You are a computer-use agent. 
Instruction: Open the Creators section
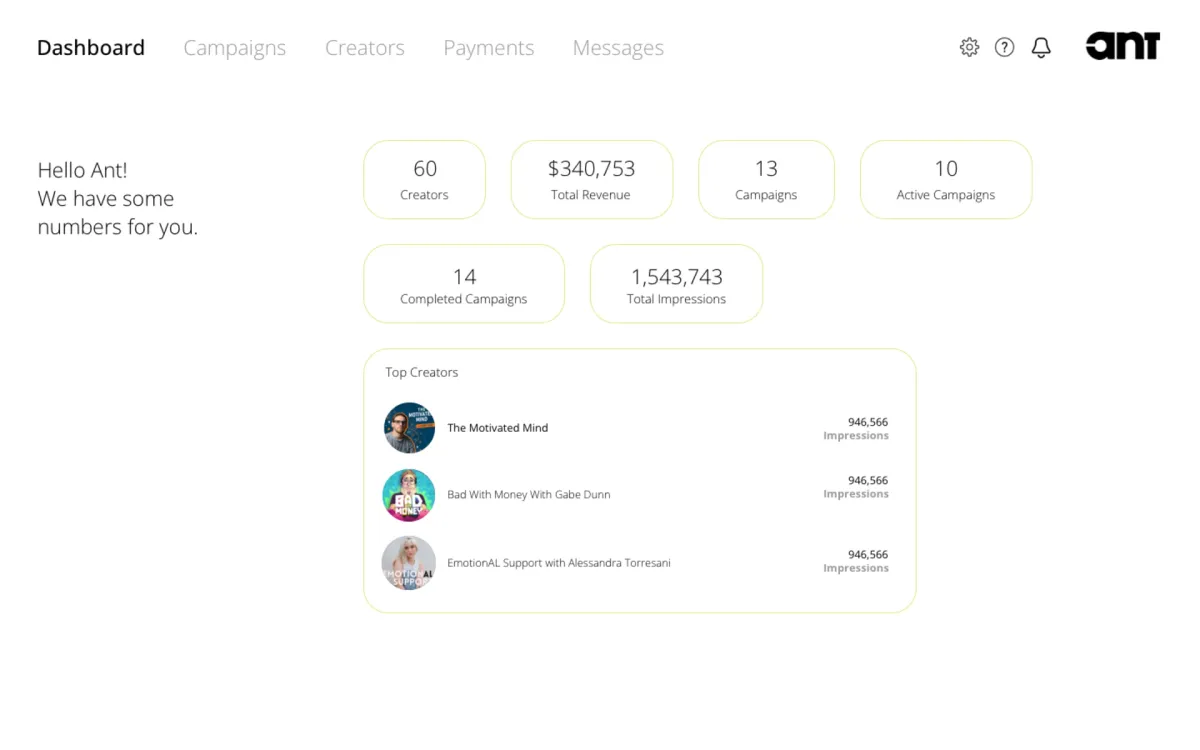pyautogui.click(x=364, y=47)
